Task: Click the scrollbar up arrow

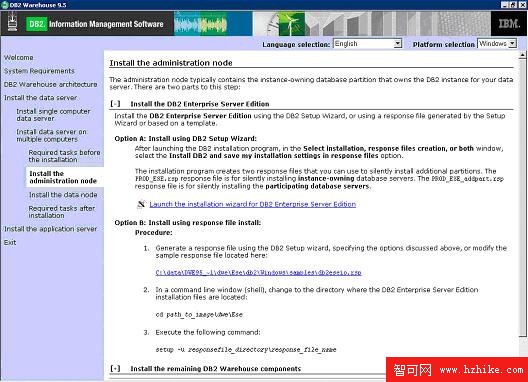Action: 522,55
